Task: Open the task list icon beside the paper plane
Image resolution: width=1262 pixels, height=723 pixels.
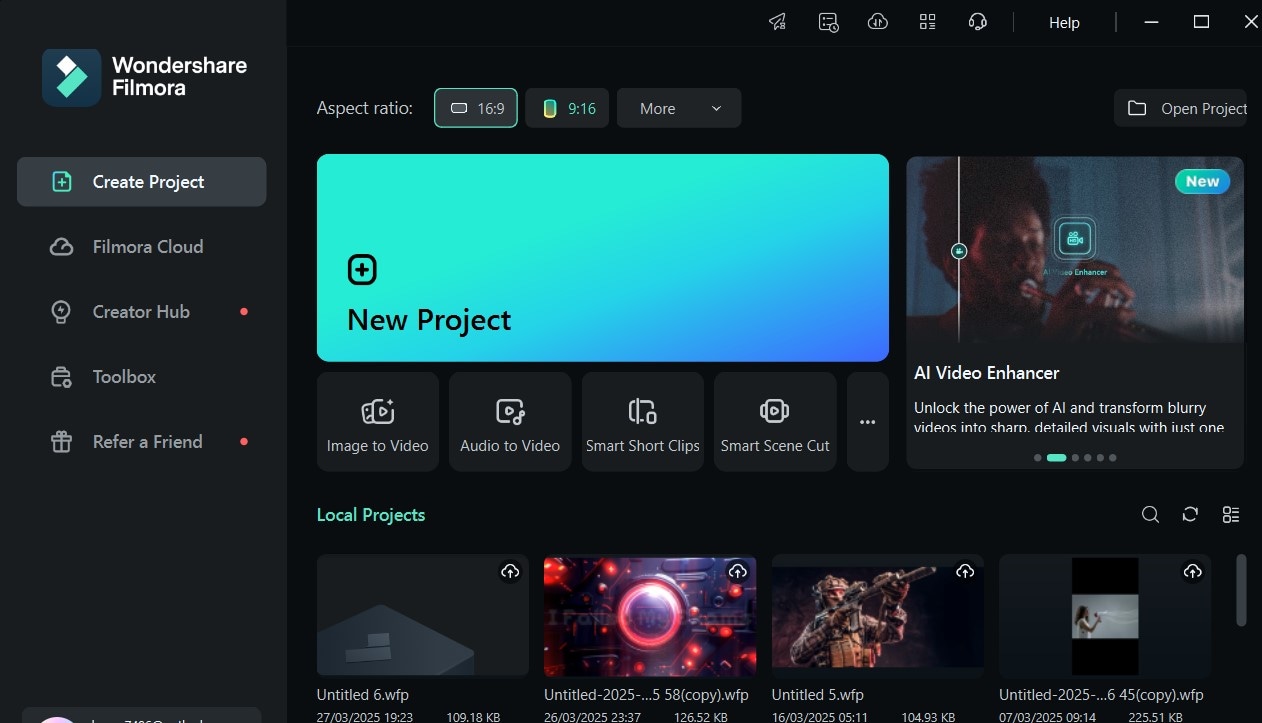Action: tap(828, 22)
